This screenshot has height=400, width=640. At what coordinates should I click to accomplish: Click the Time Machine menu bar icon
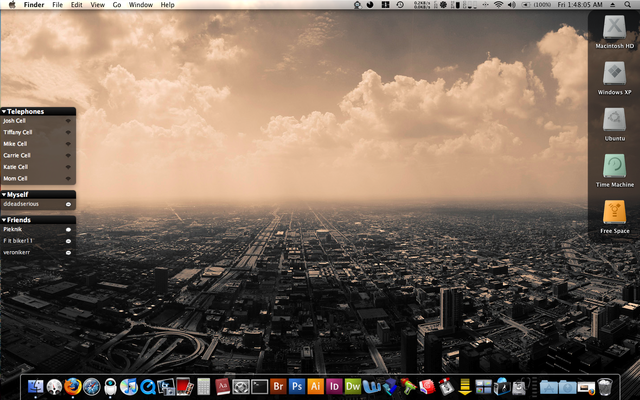[400, 4]
